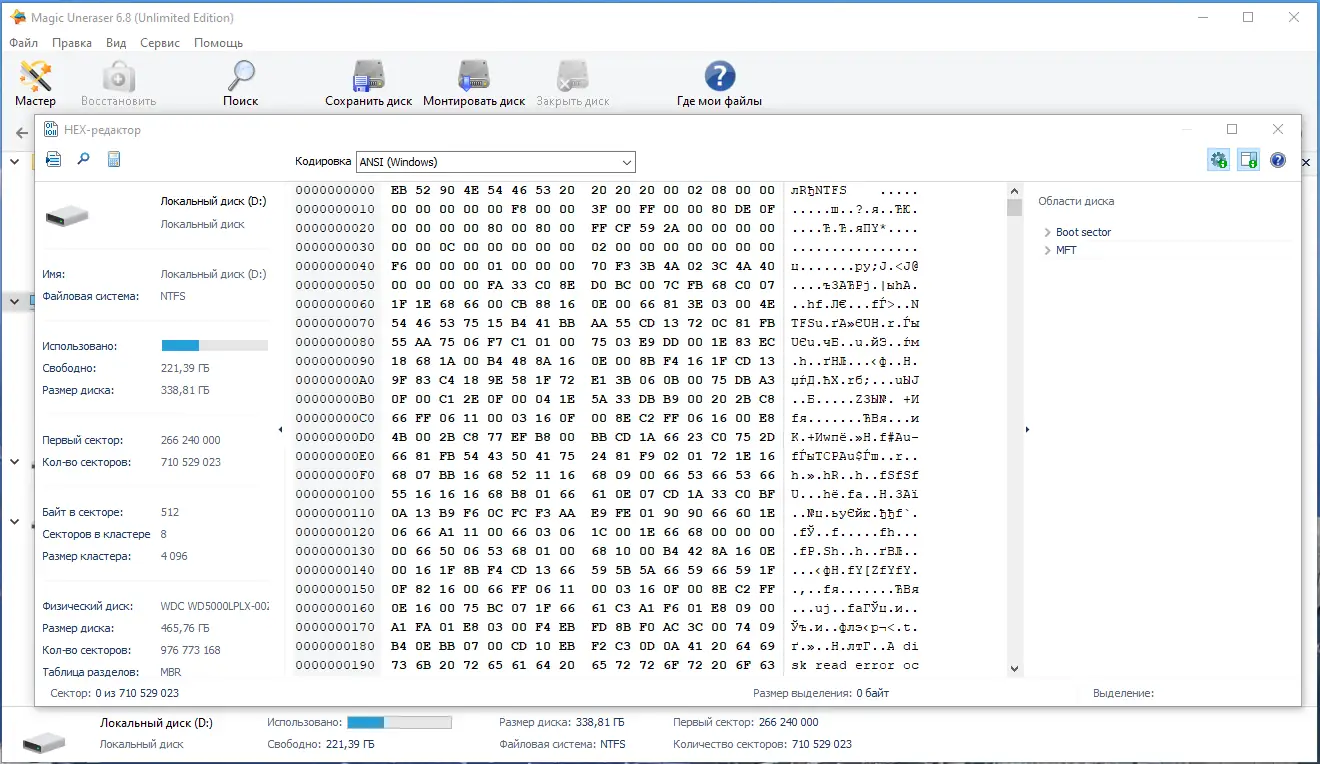1320x764 pixels.
Task: Open the Кодировка encoding dropdown
Action: pyautogui.click(x=496, y=162)
